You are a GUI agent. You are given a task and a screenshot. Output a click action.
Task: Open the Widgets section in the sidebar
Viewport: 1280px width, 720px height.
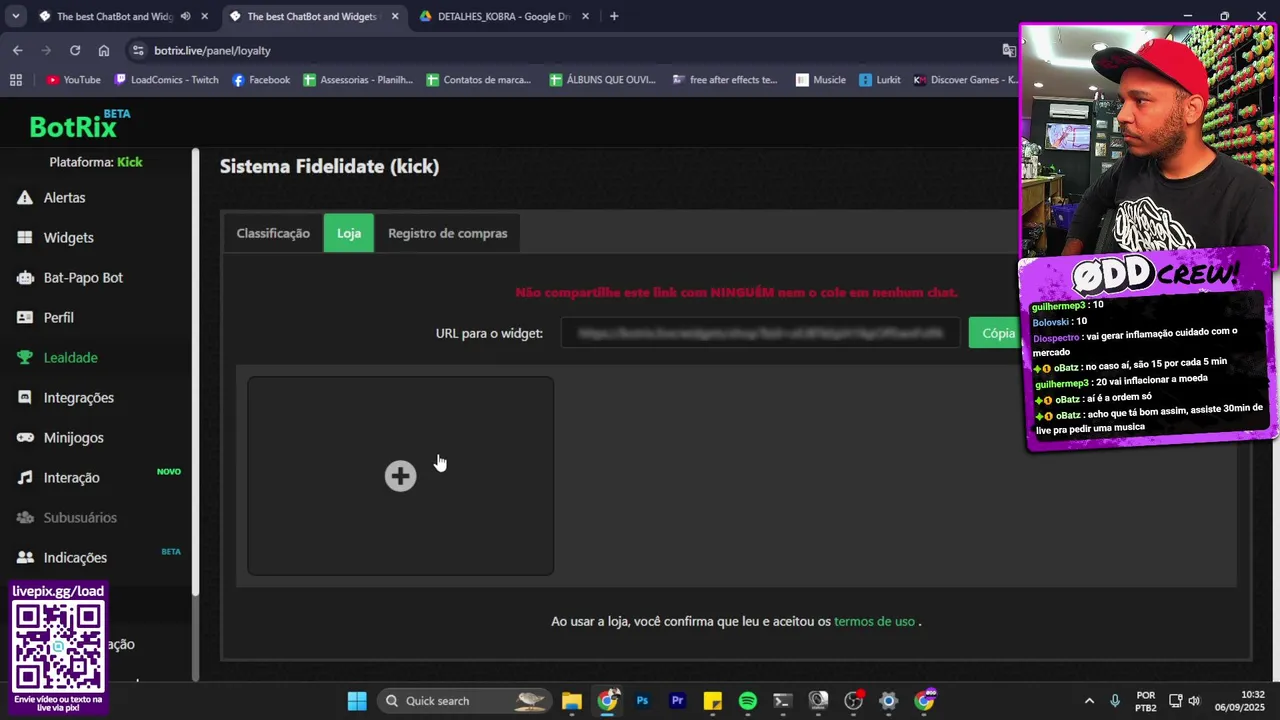tap(68, 238)
